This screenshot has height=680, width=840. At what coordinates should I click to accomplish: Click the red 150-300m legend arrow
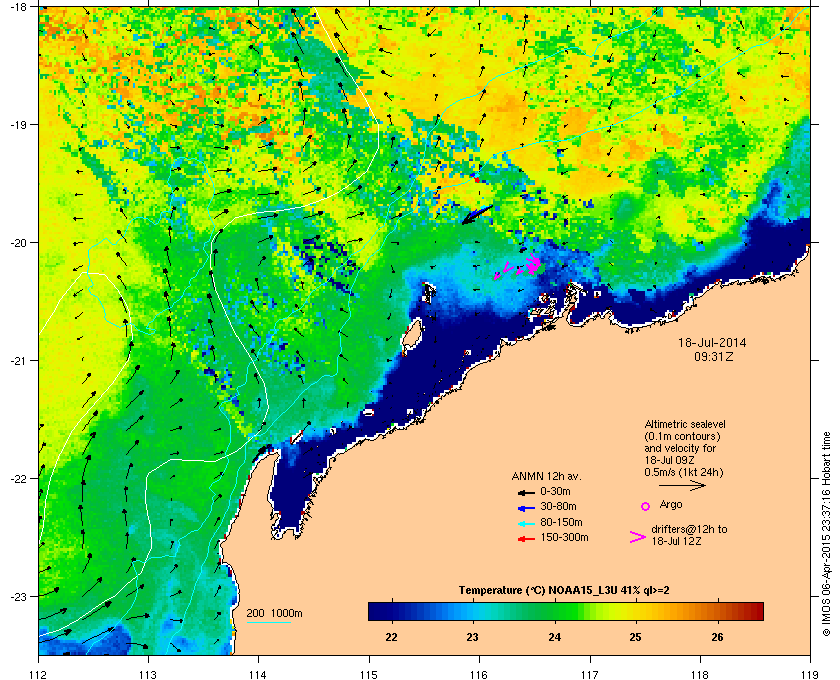pyautogui.click(x=526, y=539)
